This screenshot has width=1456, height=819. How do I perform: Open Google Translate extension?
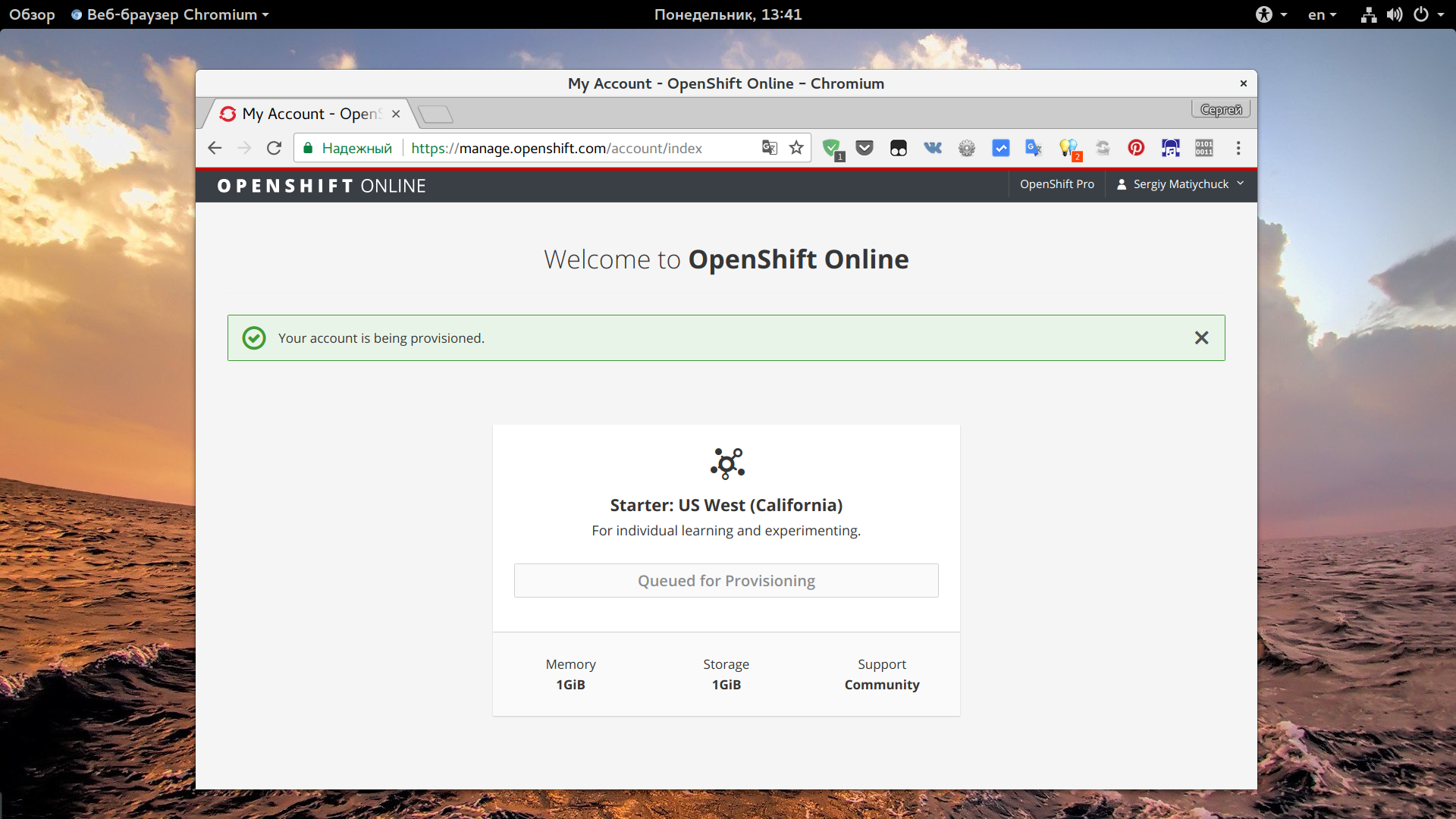point(1034,148)
